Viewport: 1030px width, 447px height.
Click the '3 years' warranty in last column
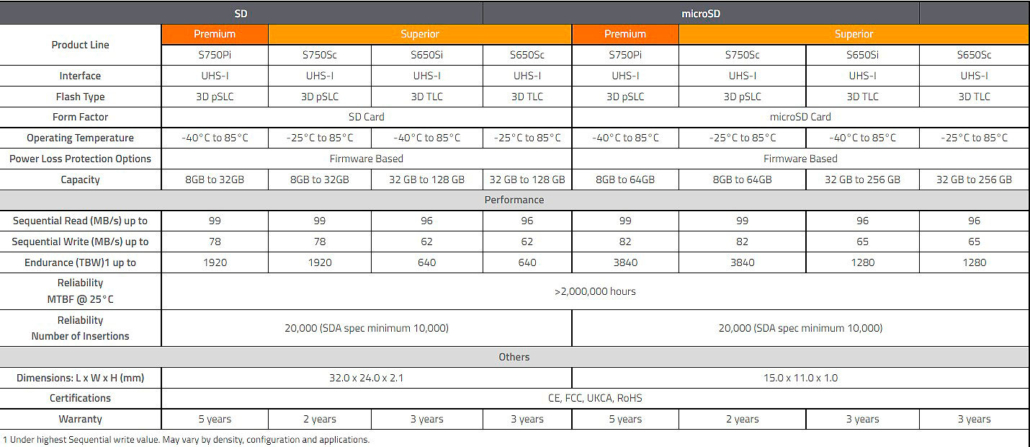click(x=974, y=419)
